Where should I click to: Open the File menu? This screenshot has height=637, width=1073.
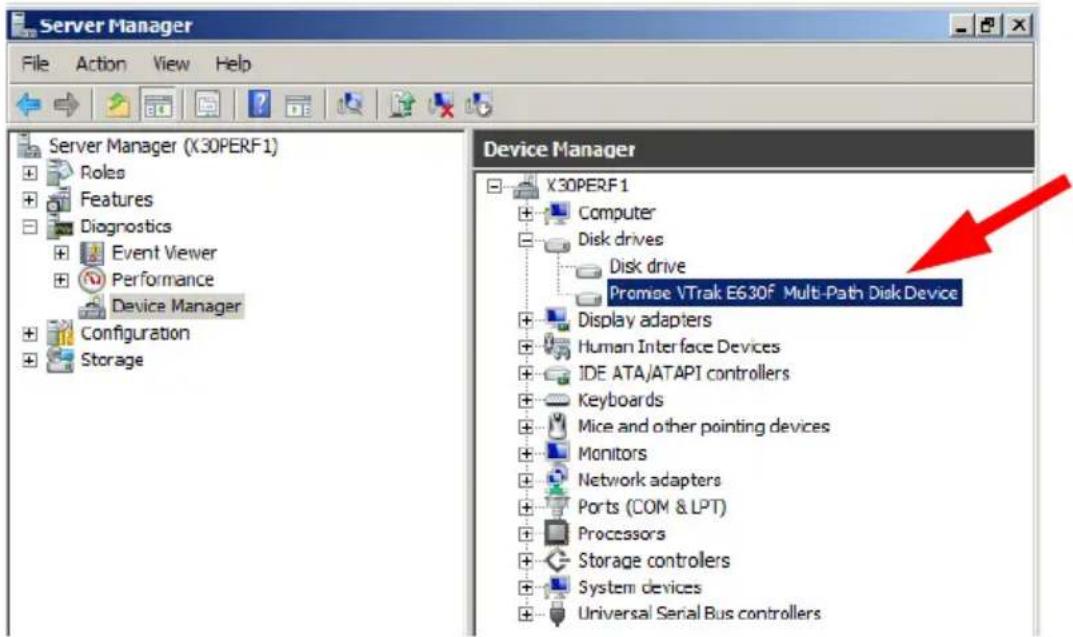click(x=36, y=64)
